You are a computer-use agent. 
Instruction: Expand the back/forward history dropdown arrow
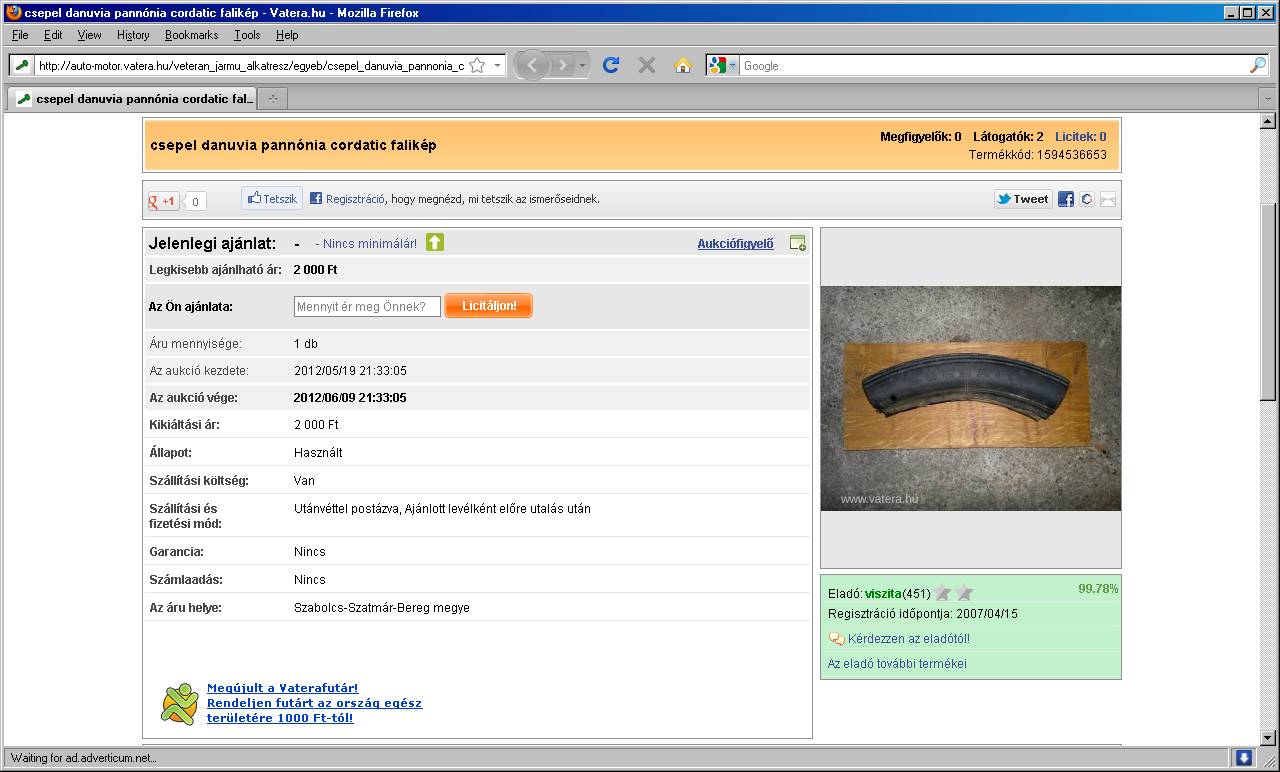[x=582, y=65]
